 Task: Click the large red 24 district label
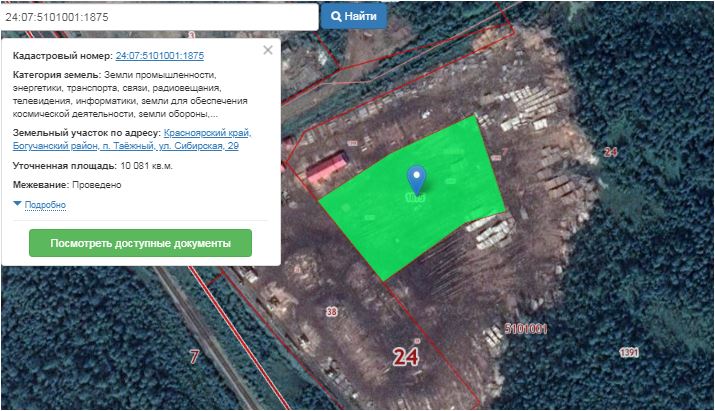[x=406, y=357]
